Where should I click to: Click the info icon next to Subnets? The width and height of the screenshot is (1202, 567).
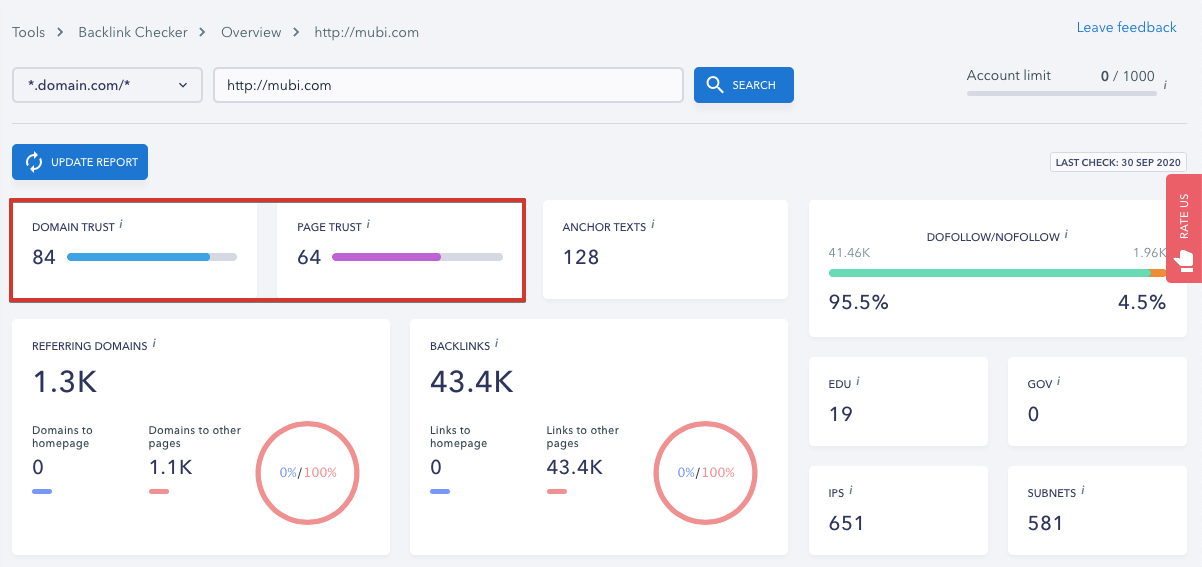1083,490
